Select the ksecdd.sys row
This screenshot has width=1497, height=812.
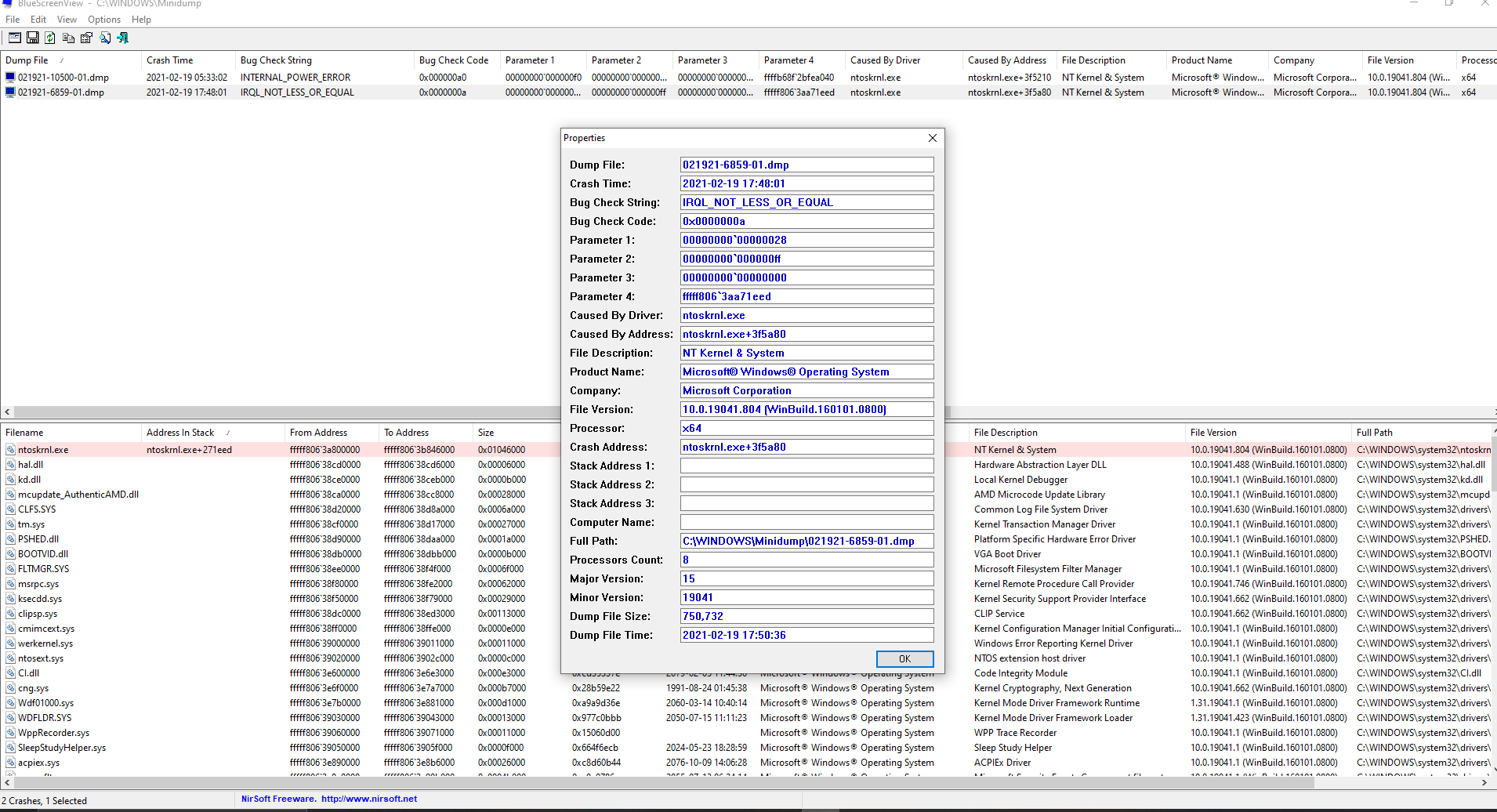[x=40, y=599]
